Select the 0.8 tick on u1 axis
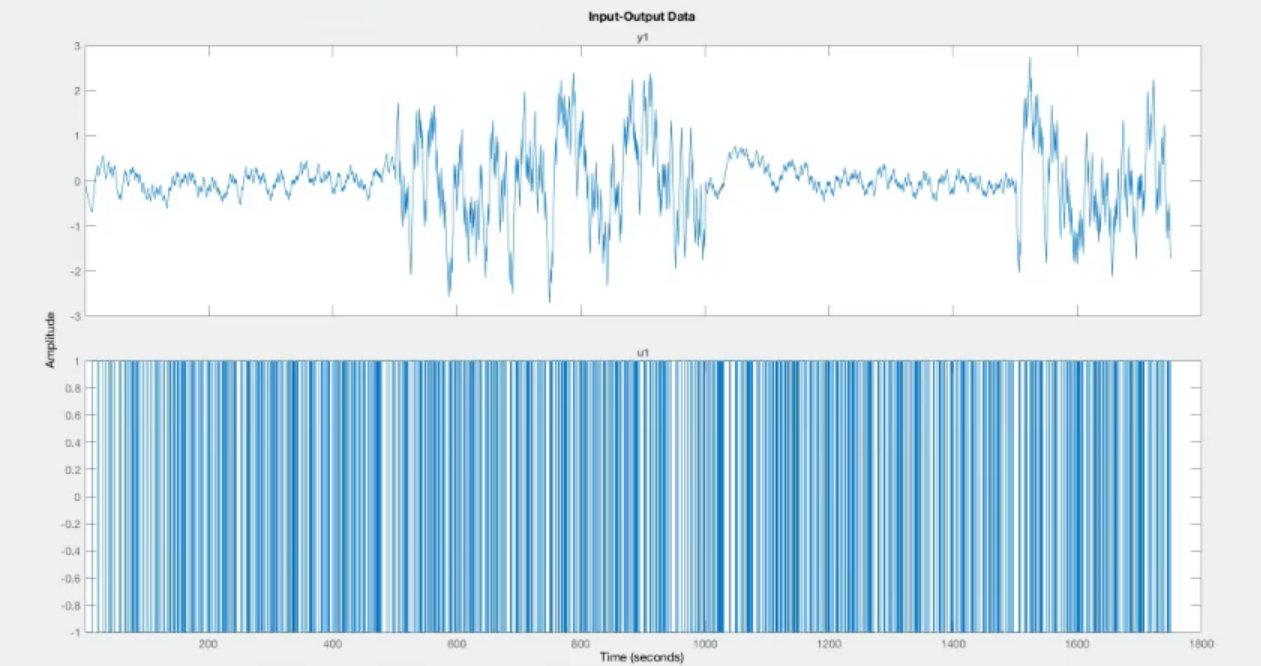The width and height of the screenshot is (1261, 666). [73, 389]
